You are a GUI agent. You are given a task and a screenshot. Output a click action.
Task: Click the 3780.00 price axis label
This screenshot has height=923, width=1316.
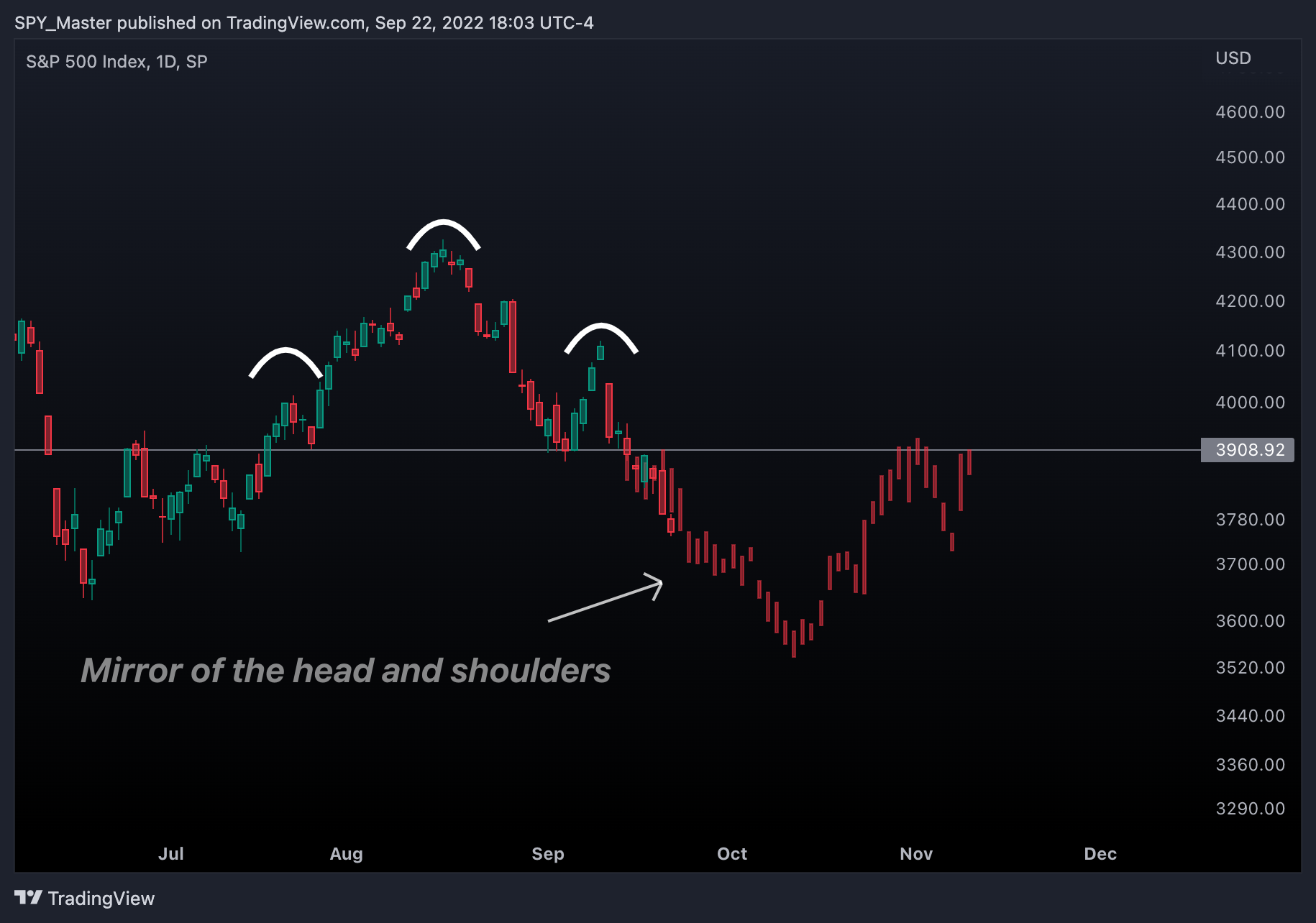(1250, 520)
